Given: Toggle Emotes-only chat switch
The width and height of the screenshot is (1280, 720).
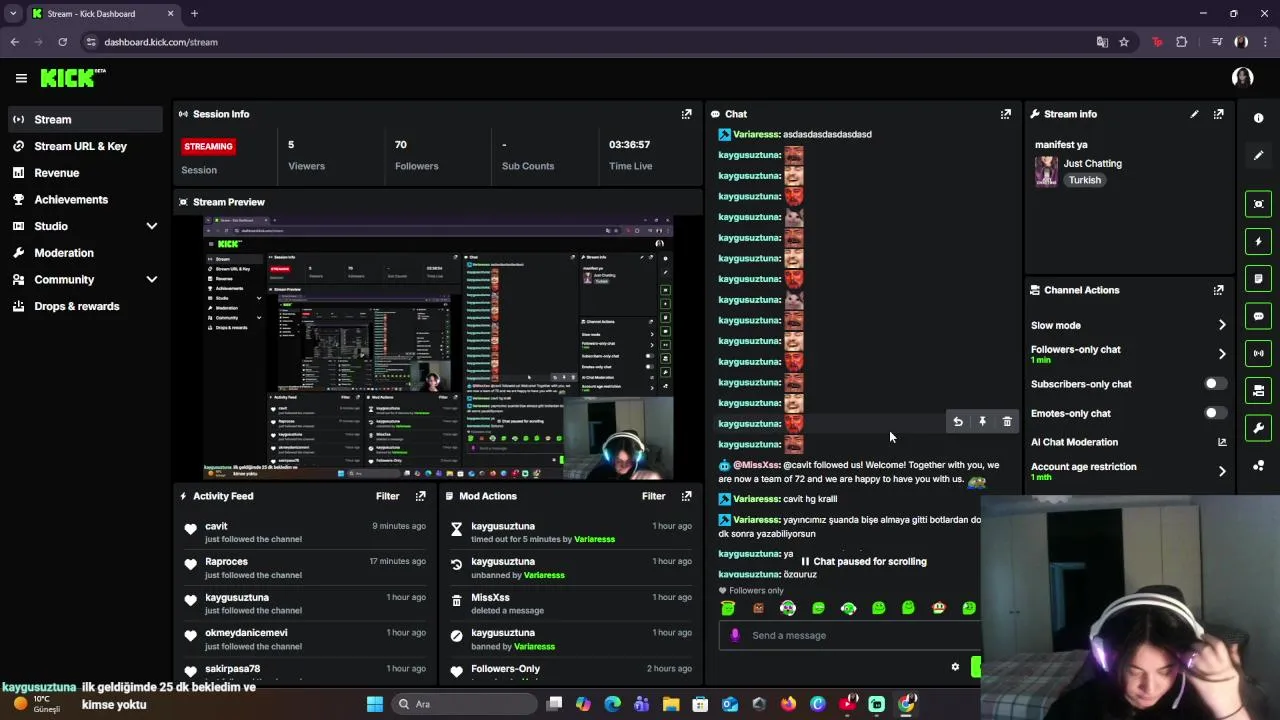Looking at the screenshot, I should coord(1215,413).
